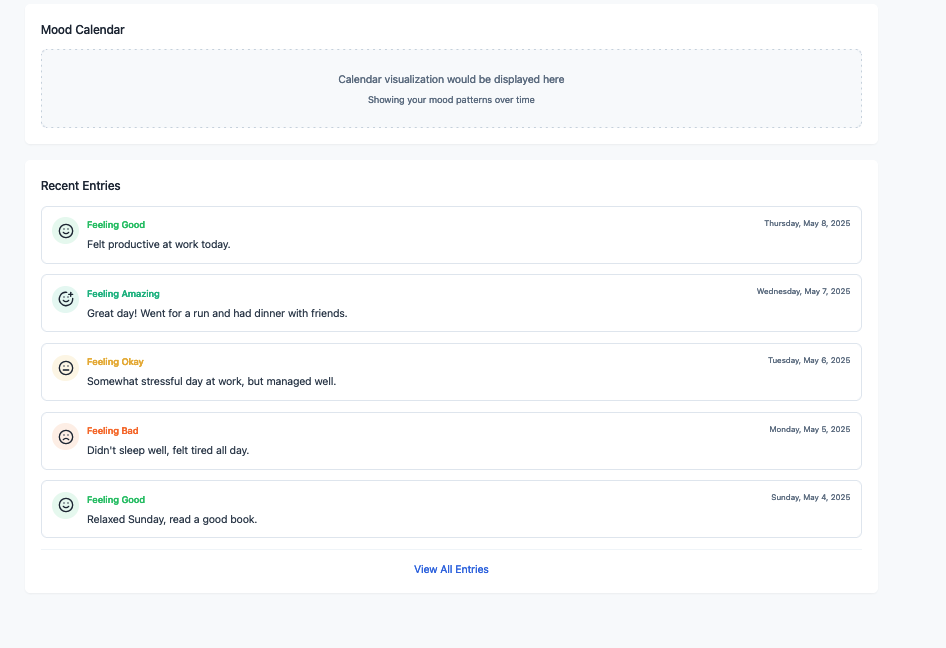
Task: Click the sad face Feeling Bad icon
Action: pos(66,437)
